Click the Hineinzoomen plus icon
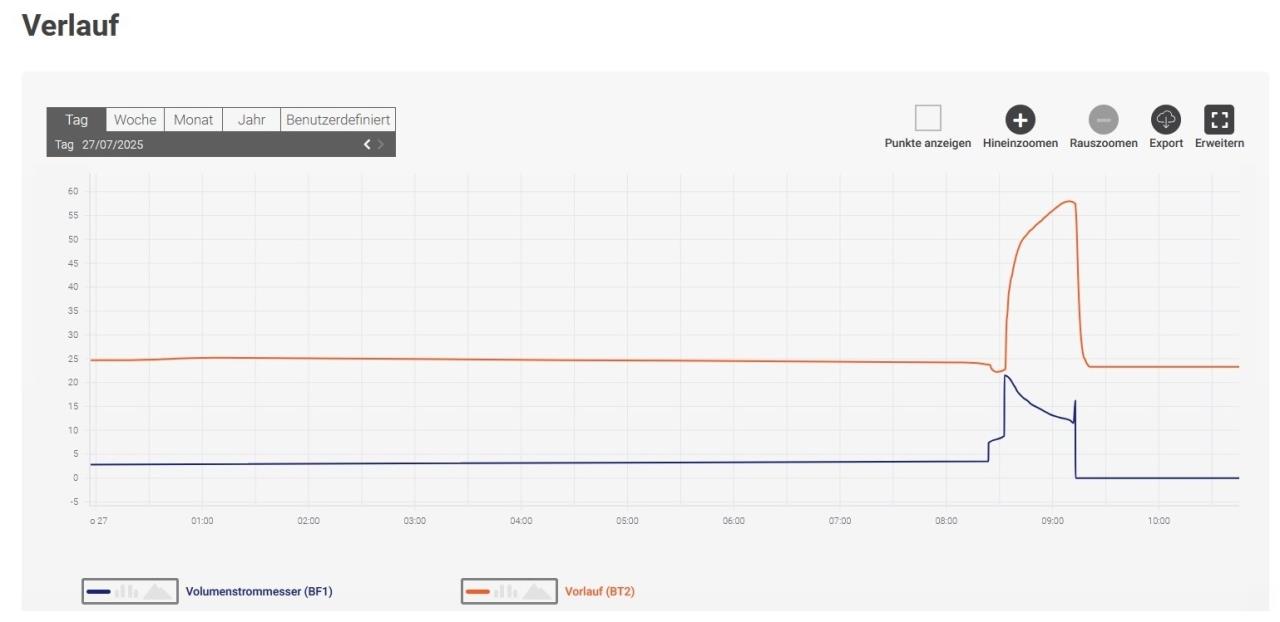The width and height of the screenshot is (1280, 622). (1020, 120)
